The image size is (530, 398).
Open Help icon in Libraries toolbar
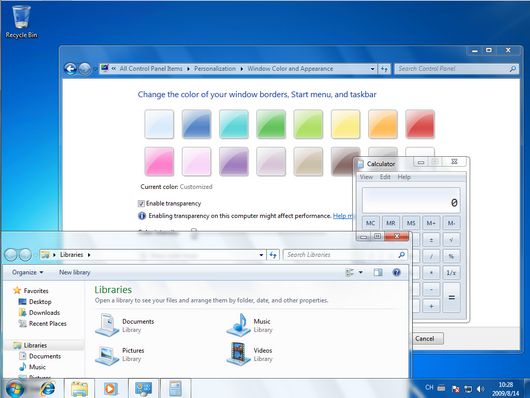coord(396,272)
